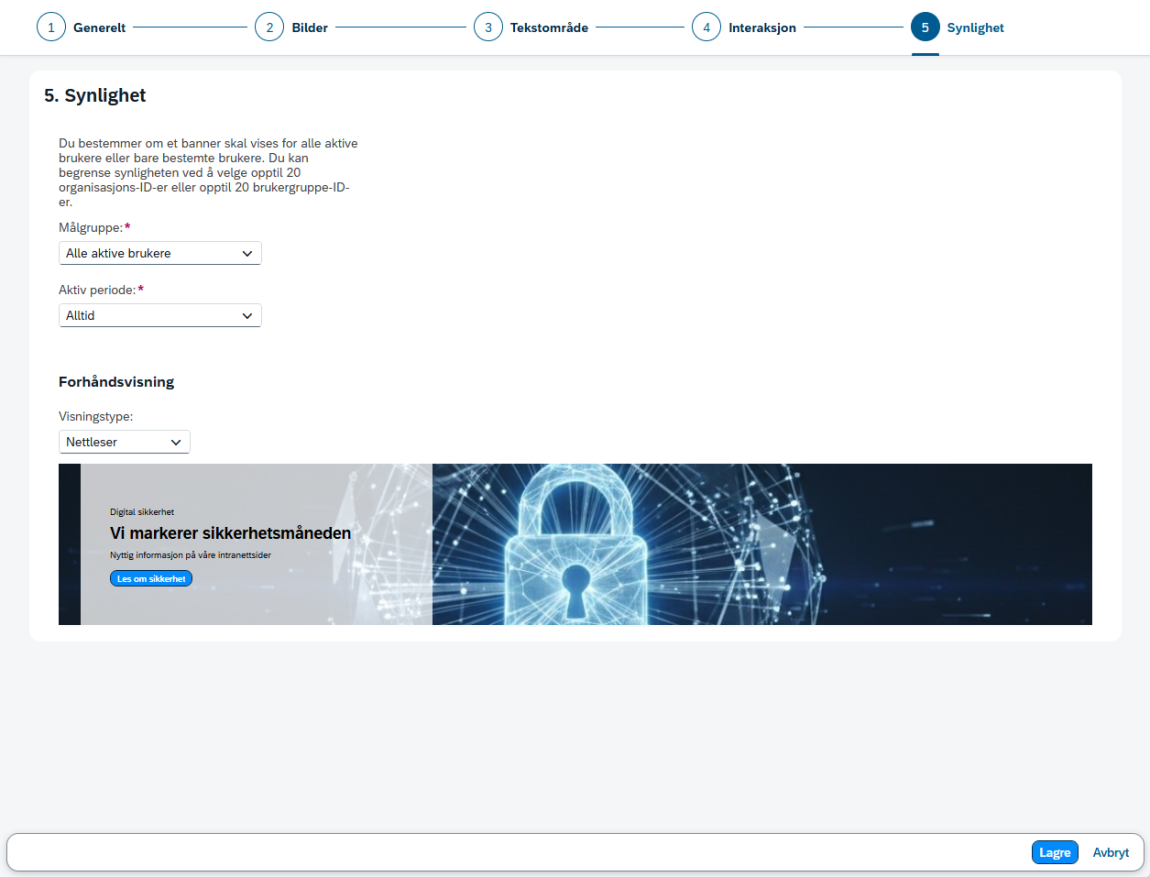Open the Alltid period selector
The width and height of the screenshot is (1150, 877).
pos(160,315)
